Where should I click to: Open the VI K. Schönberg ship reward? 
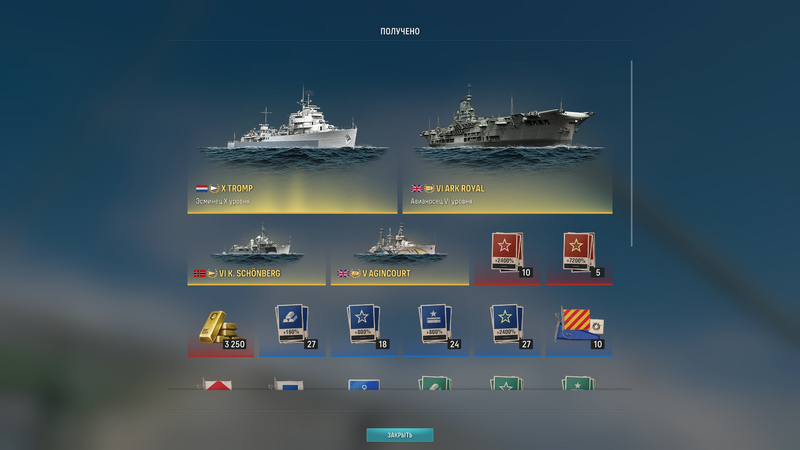pyautogui.click(x=256, y=253)
